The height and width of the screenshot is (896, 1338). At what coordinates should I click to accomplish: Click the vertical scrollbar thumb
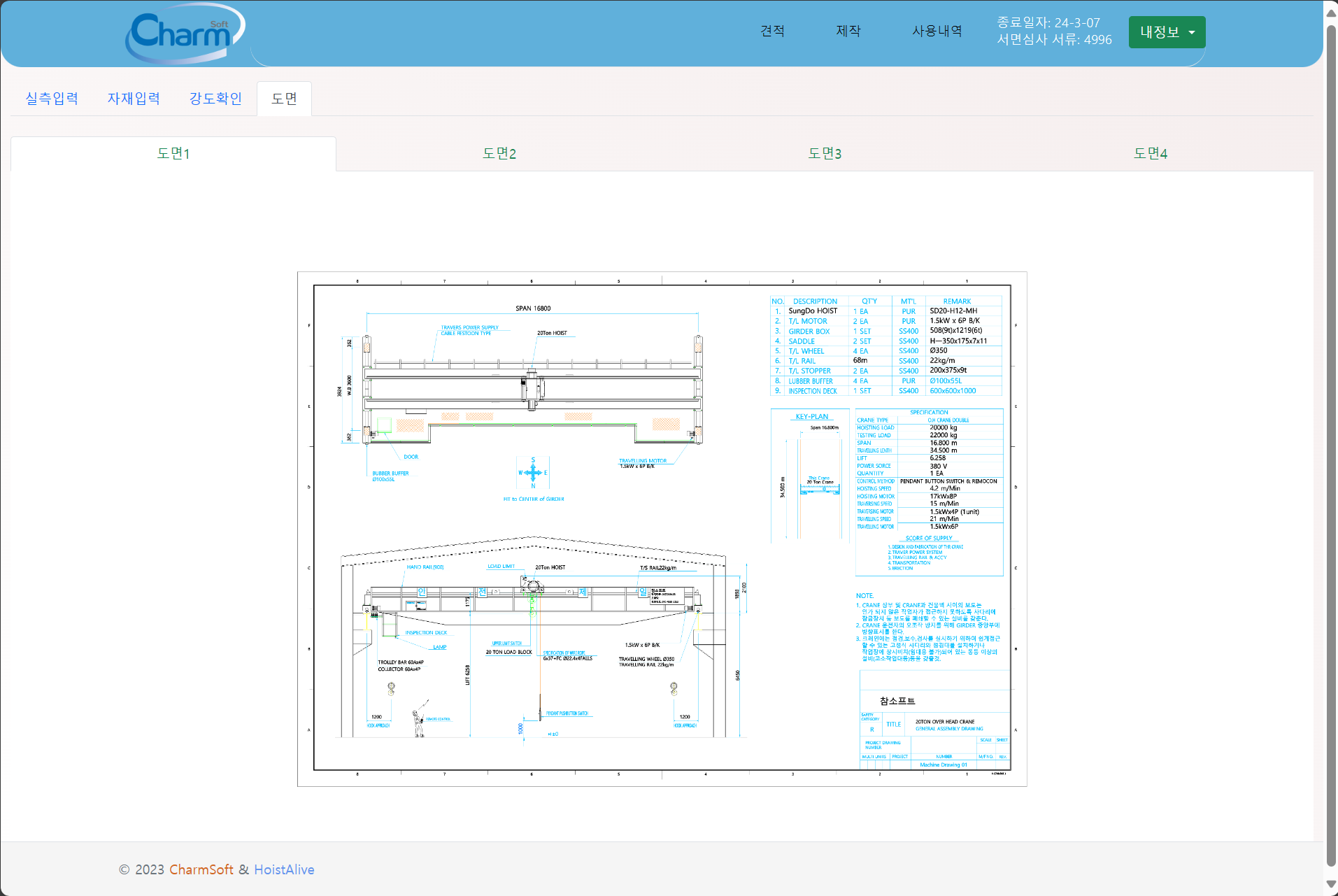pos(1331,441)
